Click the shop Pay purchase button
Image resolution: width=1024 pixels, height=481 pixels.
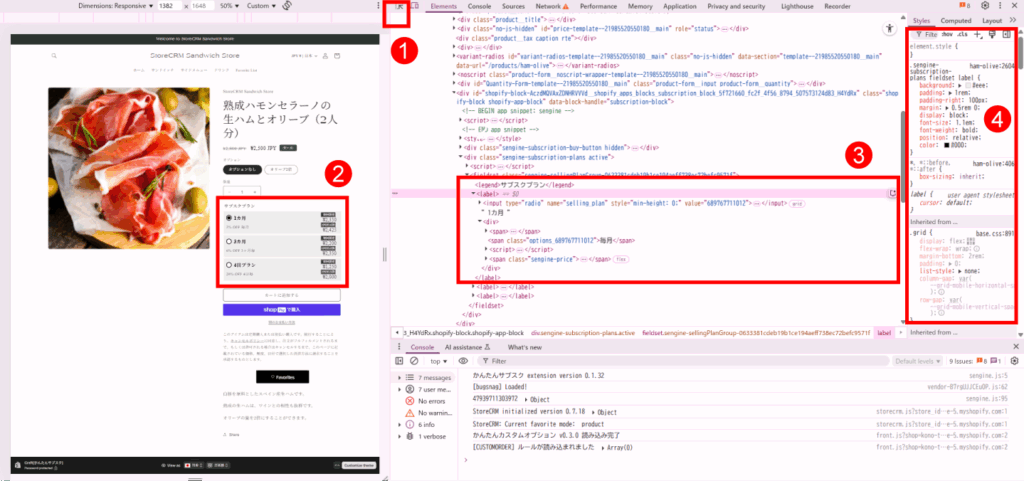[281, 309]
